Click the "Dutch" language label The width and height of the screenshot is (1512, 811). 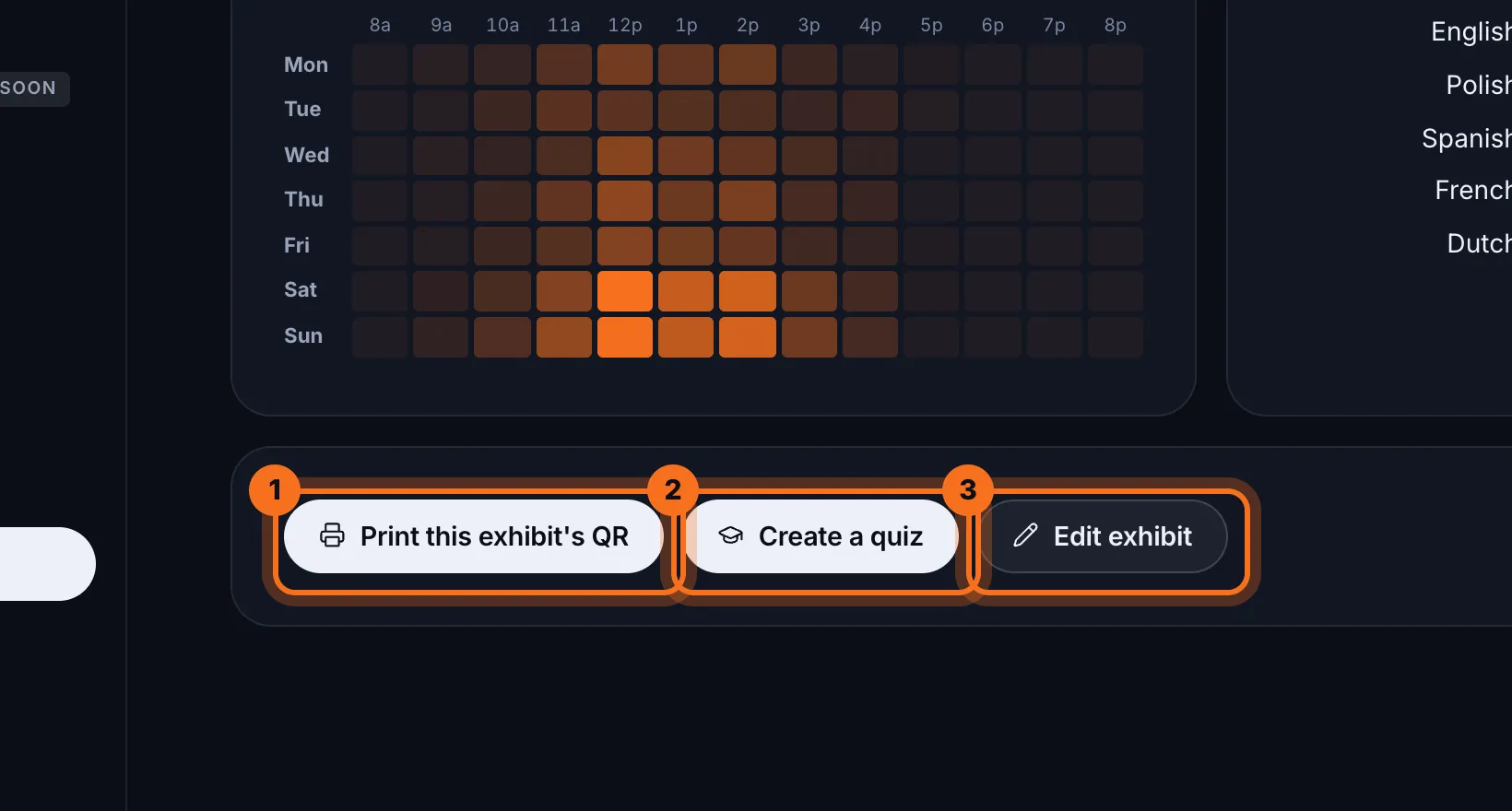tap(1480, 243)
